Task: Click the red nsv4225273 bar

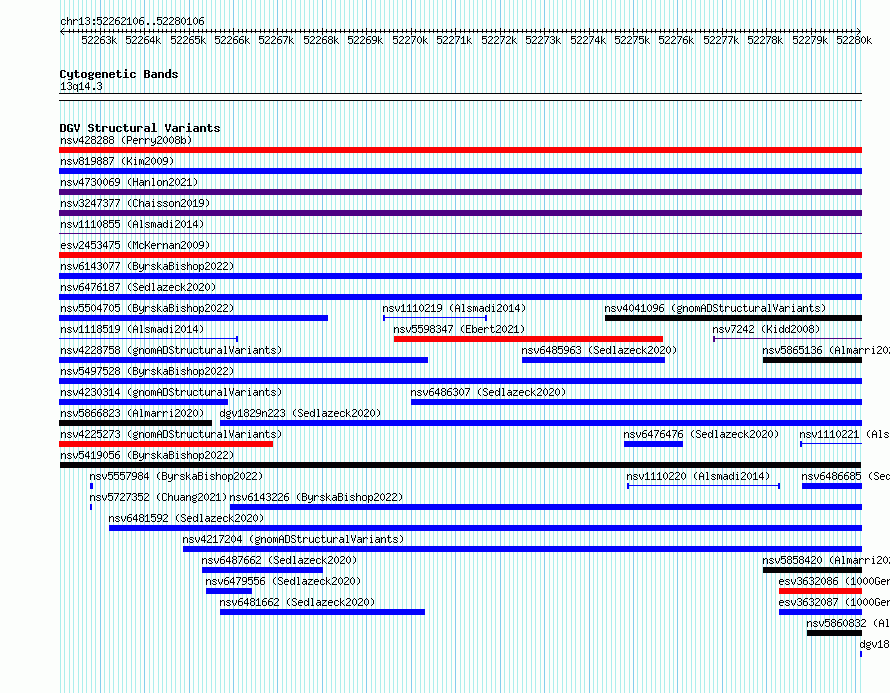Action: 166,444
